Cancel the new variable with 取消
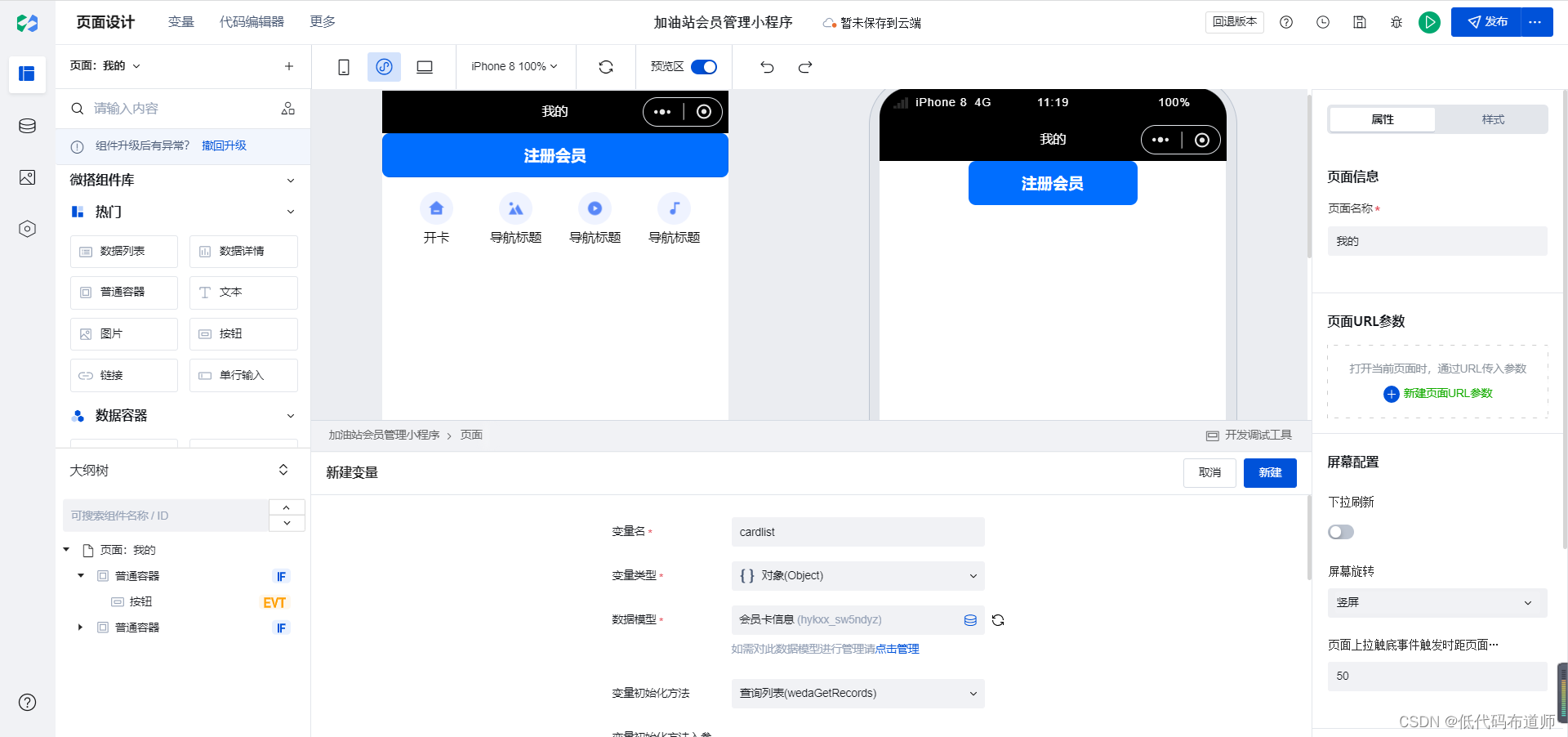This screenshot has height=737, width=1568. coord(1209,473)
